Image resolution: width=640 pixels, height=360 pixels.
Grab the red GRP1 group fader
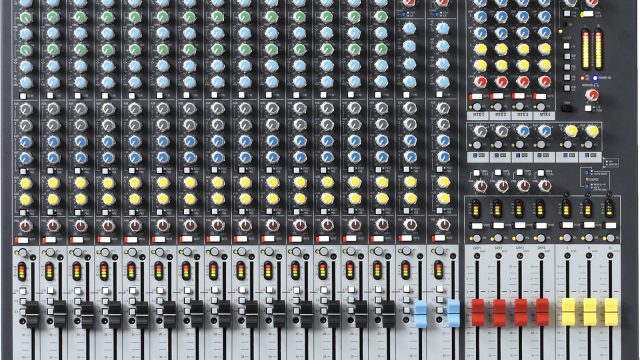point(478,312)
